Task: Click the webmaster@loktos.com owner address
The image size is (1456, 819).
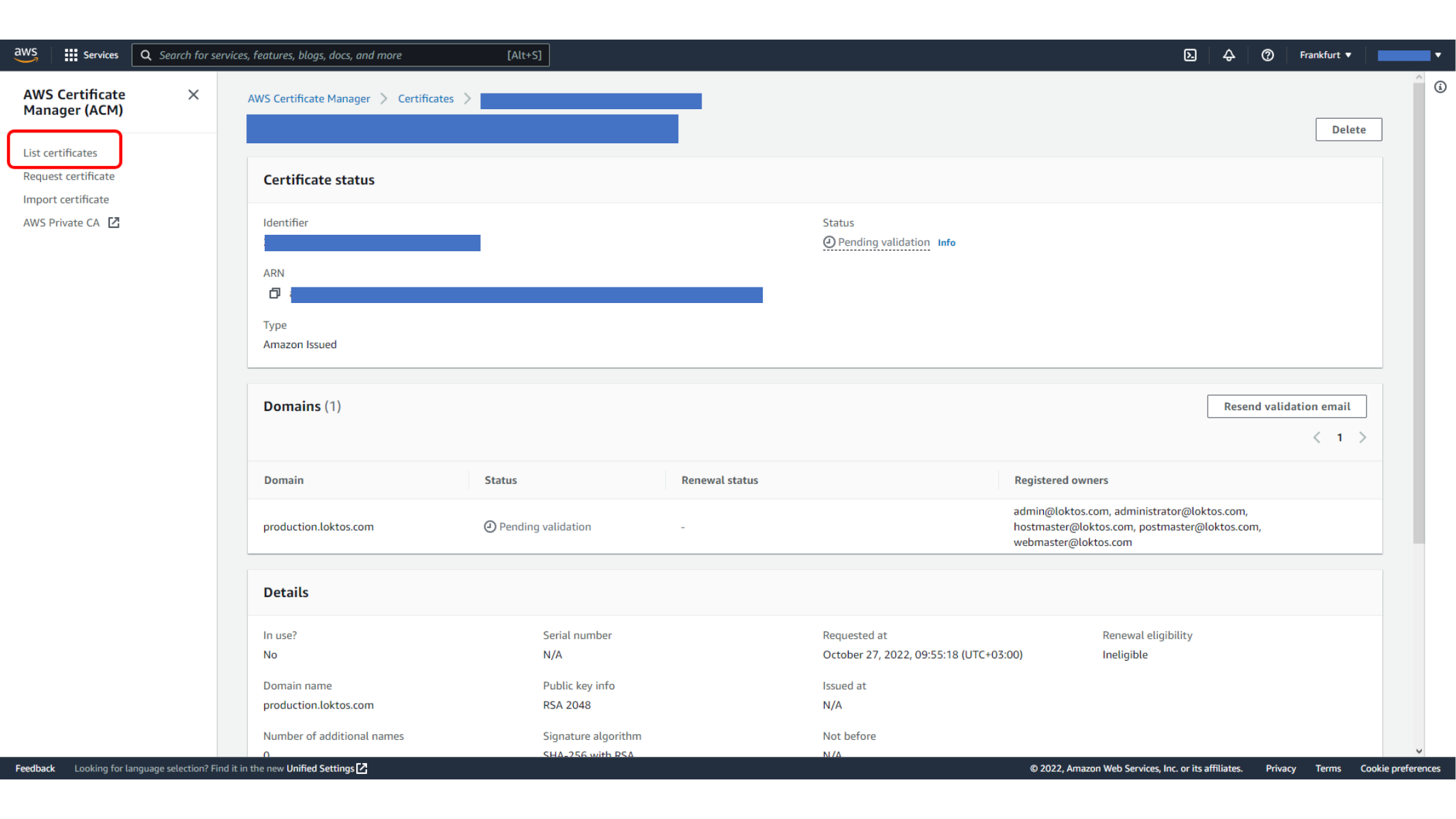Action: pos(1073,543)
